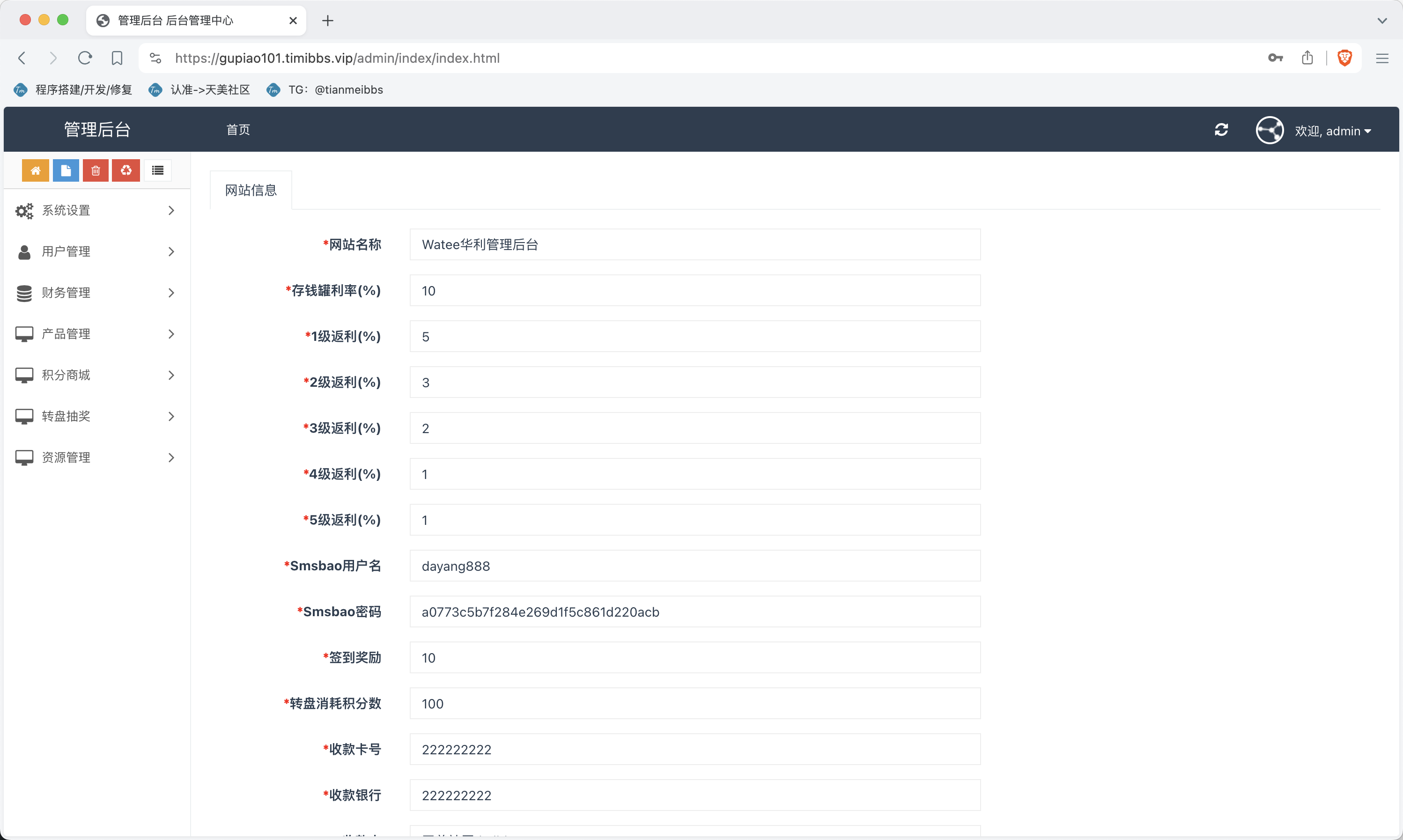Viewport: 1403px width, 840px height.
Task: Click the user icon beside 用户管理
Action: click(x=24, y=252)
